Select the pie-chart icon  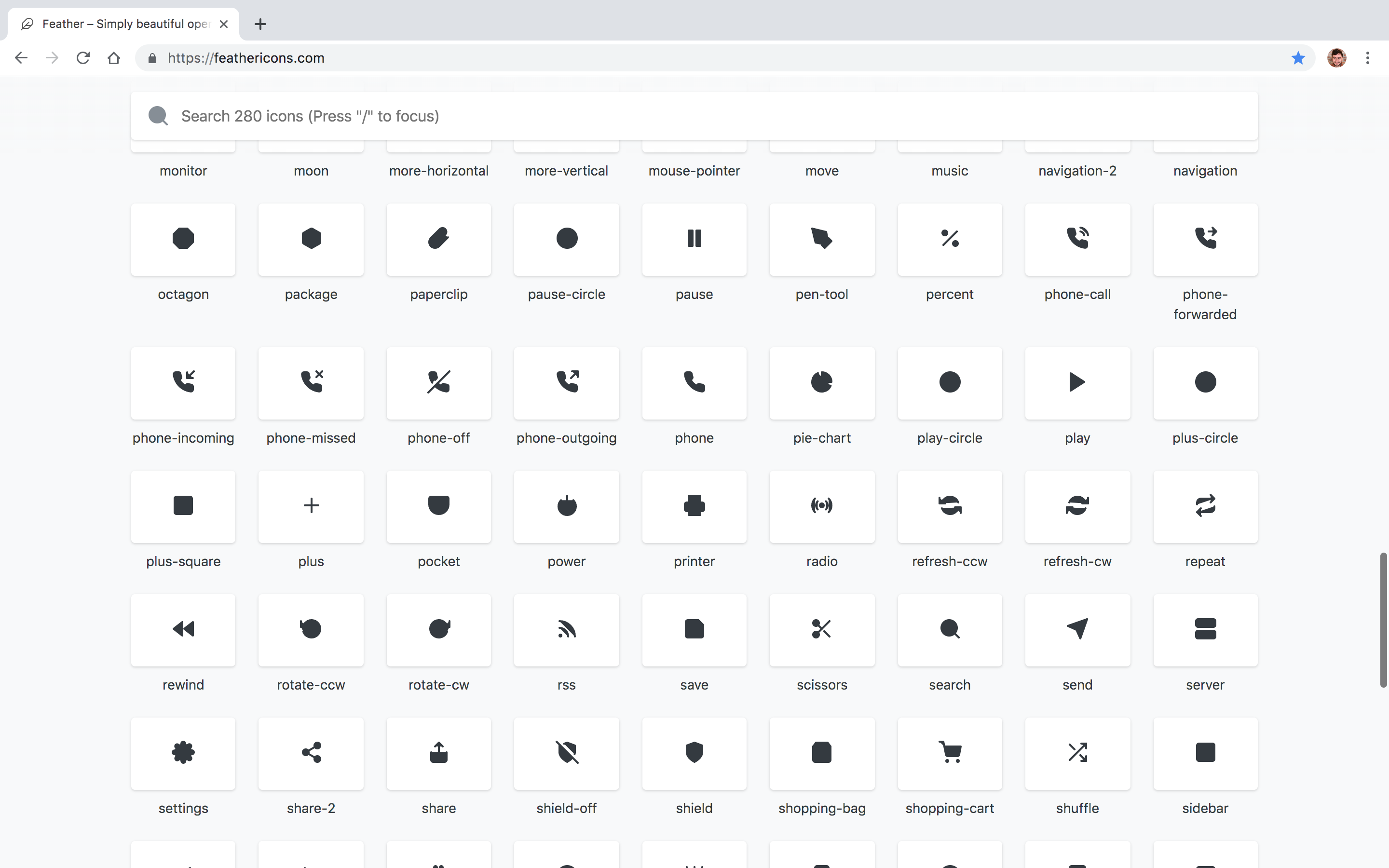click(x=821, y=383)
